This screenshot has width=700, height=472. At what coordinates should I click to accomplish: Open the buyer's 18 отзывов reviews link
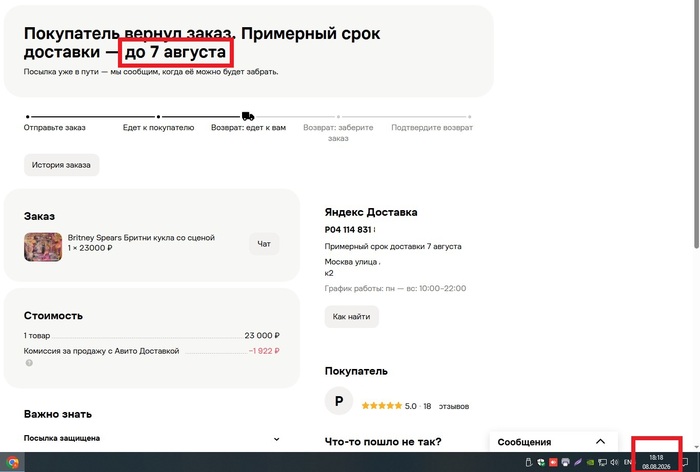pos(446,406)
